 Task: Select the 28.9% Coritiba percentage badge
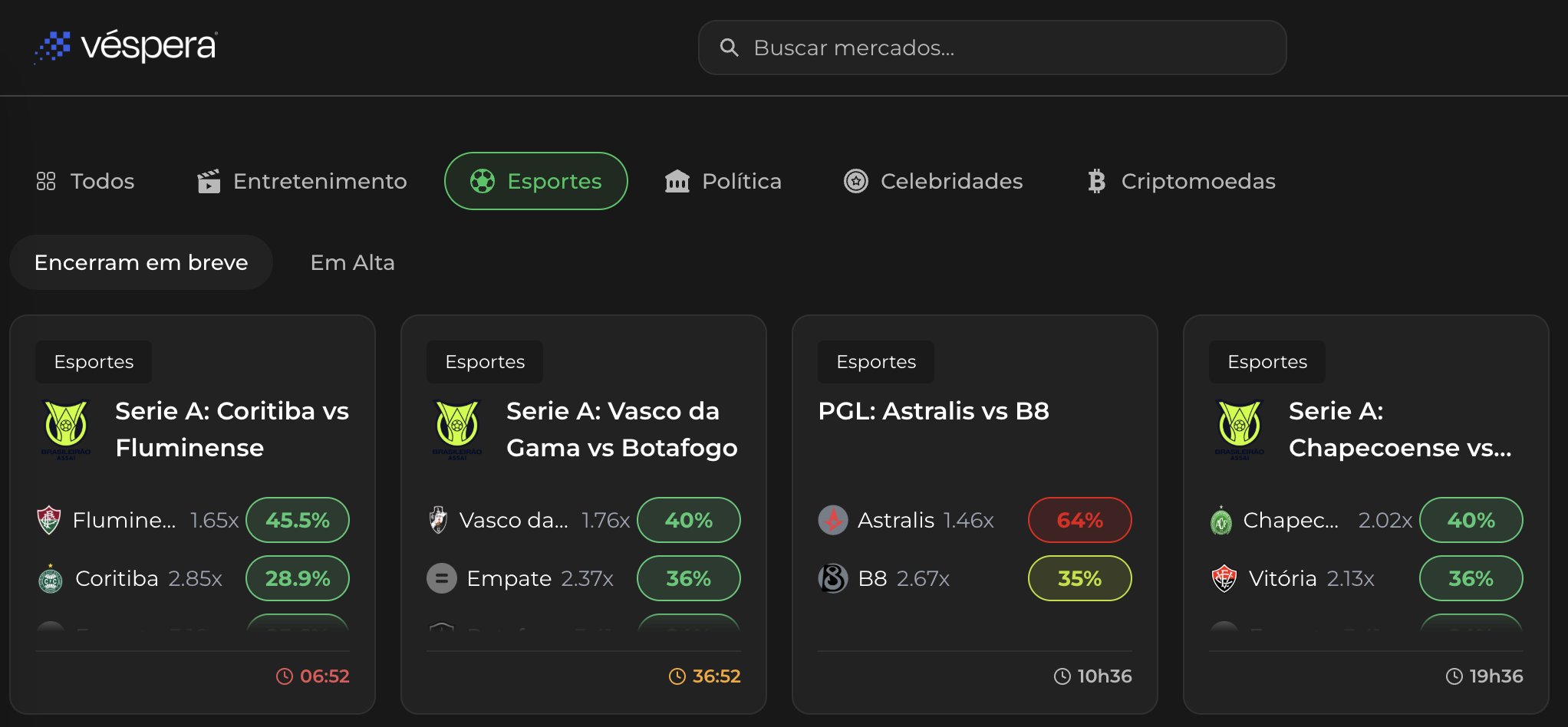click(298, 578)
